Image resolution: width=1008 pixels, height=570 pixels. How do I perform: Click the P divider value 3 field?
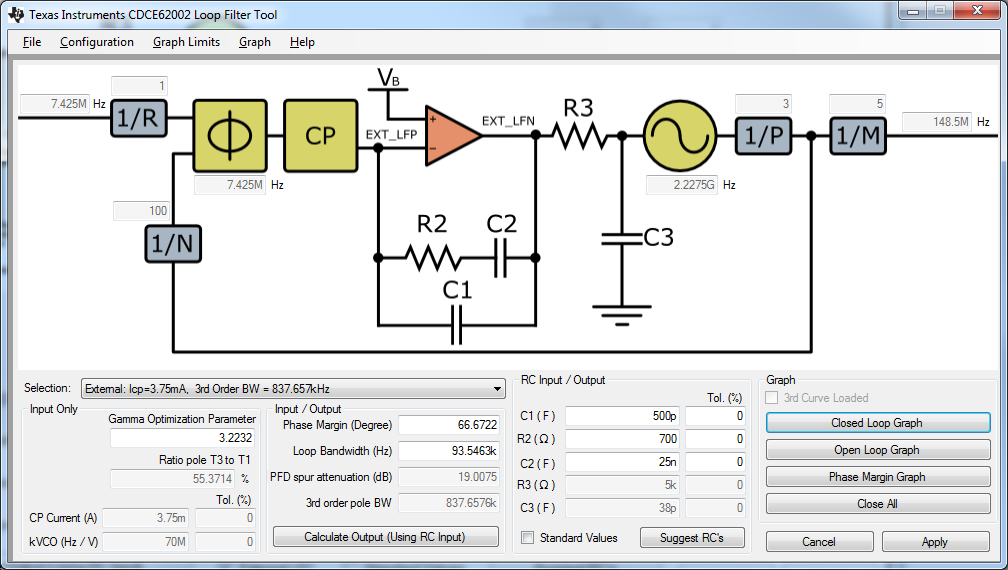763,103
